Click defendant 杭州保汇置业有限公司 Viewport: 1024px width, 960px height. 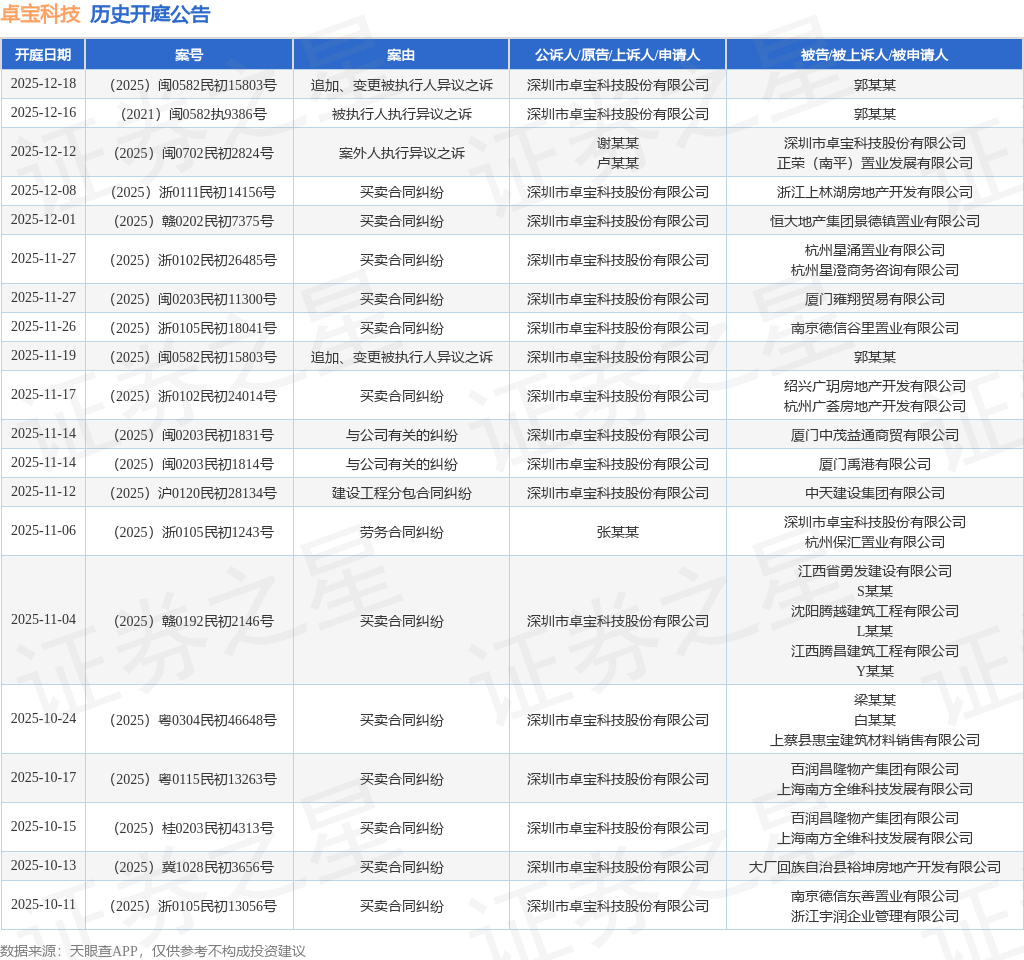pyautogui.click(x=874, y=542)
